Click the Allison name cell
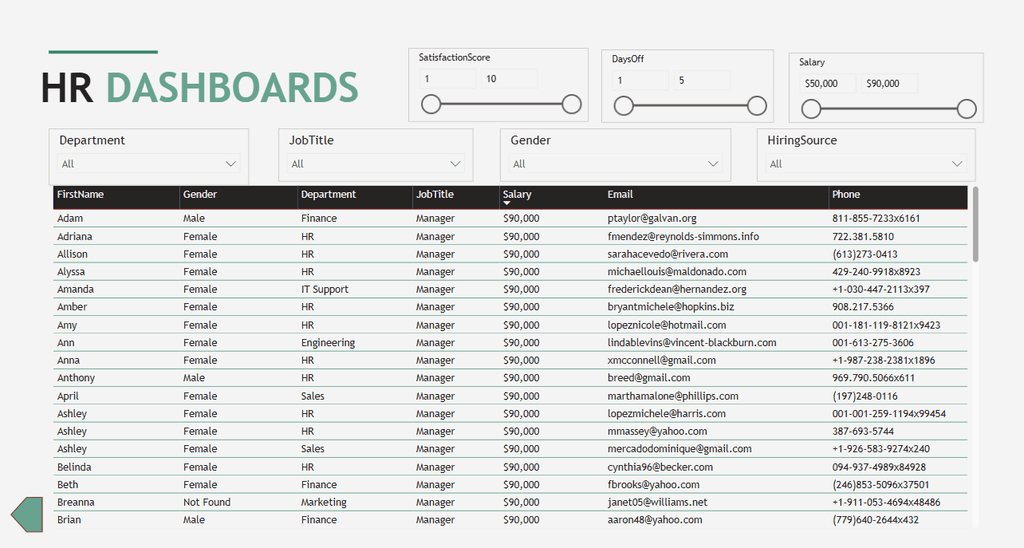Image resolution: width=1024 pixels, height=548 pixels. coord(72,254)
